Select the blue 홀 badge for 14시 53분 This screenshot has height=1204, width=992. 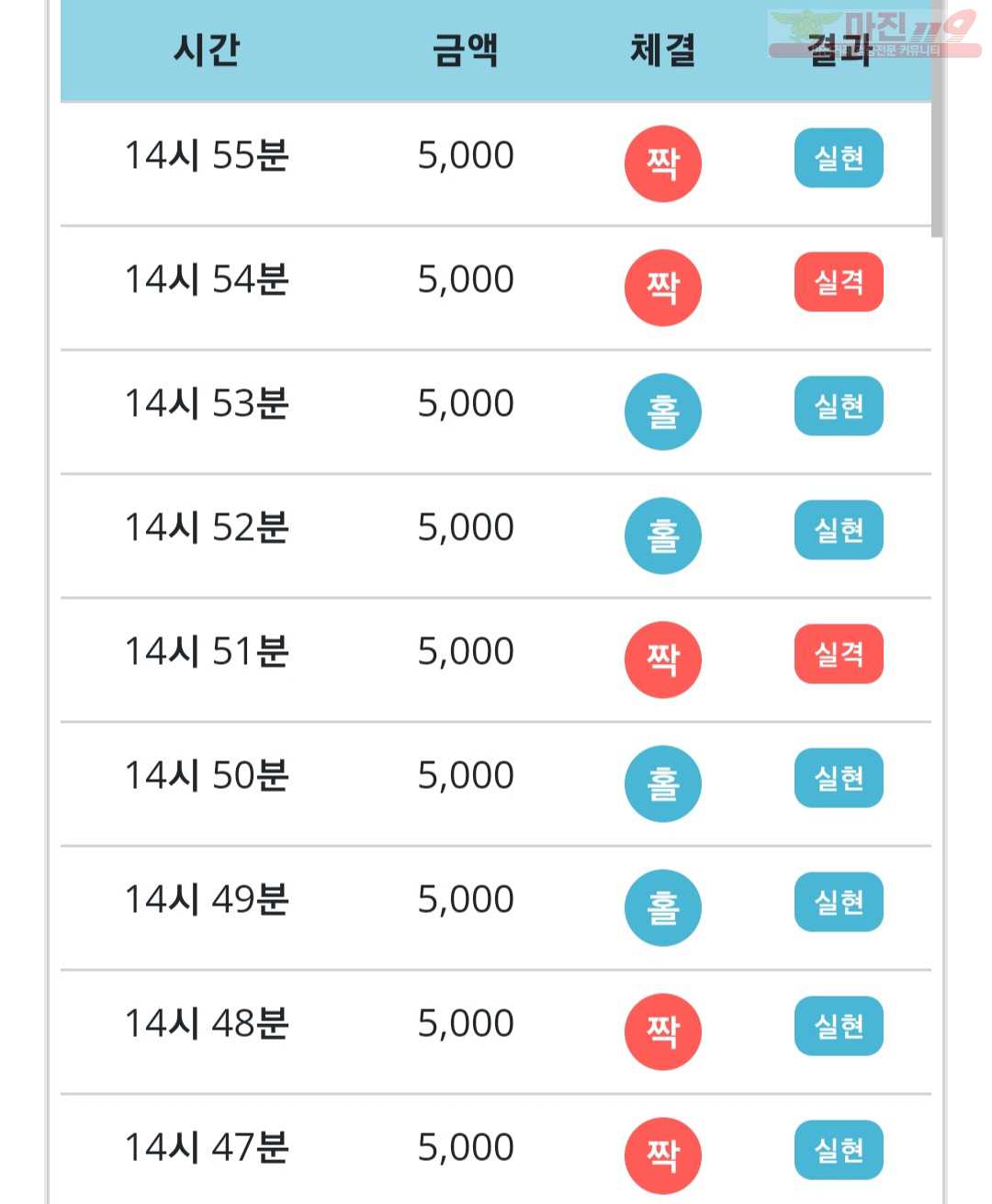click(662, 411)
